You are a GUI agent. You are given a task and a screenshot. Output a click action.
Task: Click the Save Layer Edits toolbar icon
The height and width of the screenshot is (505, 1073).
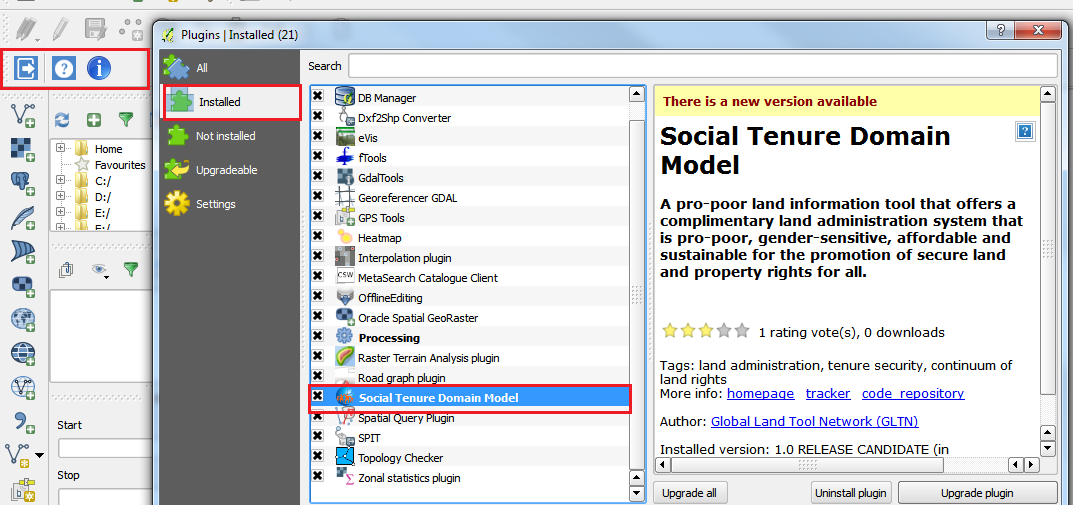point(94,29)
